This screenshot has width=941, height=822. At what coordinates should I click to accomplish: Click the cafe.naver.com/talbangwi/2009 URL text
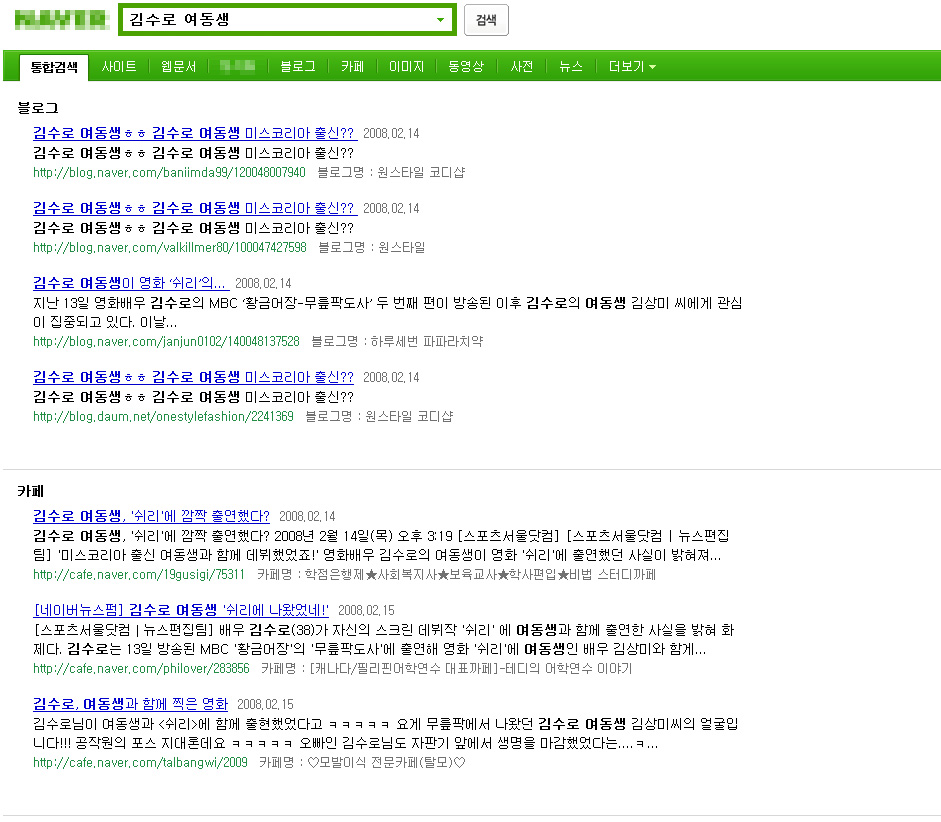click(x=140, y=763)
